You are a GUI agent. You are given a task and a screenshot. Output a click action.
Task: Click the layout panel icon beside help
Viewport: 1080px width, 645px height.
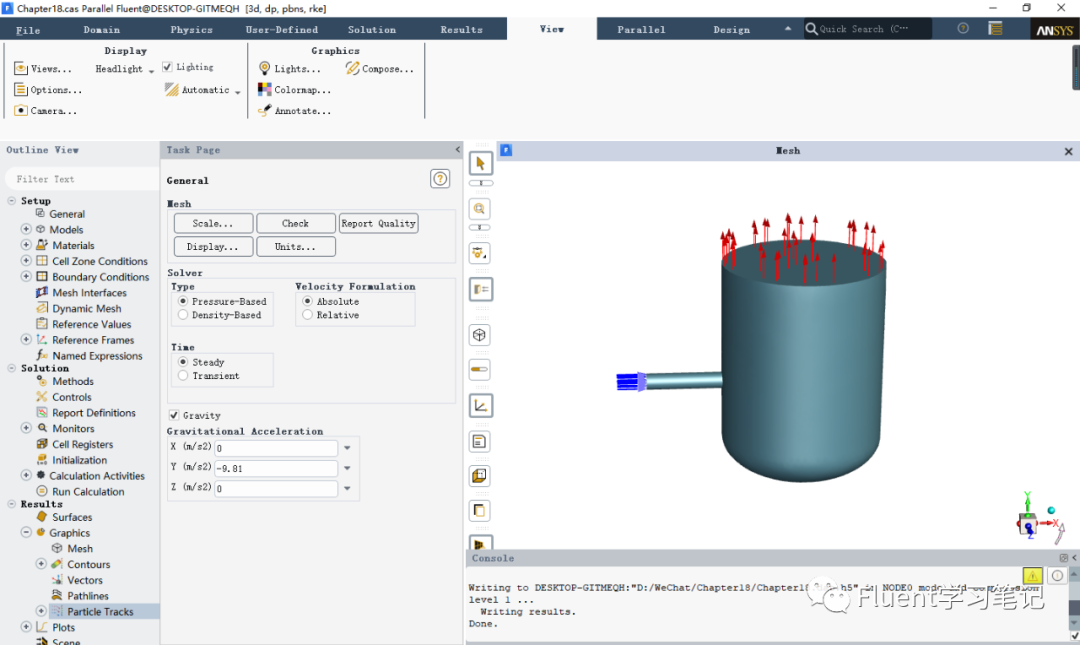point(995,28)
